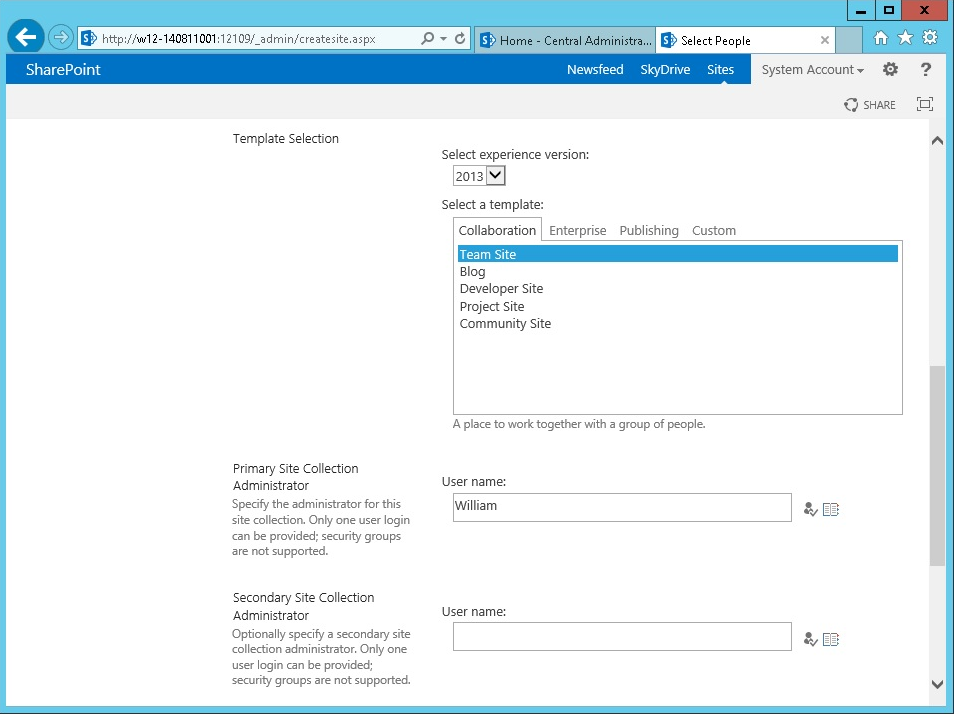
Task: Open the Newsfeed link
Action: pos(595,70)
